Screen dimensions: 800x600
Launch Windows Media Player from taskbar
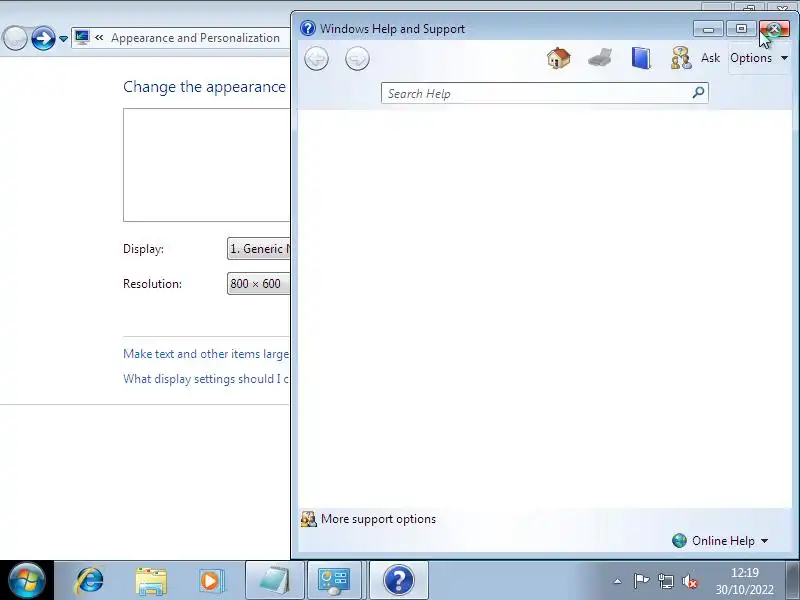pyautogui.click(x=211, y=581)
